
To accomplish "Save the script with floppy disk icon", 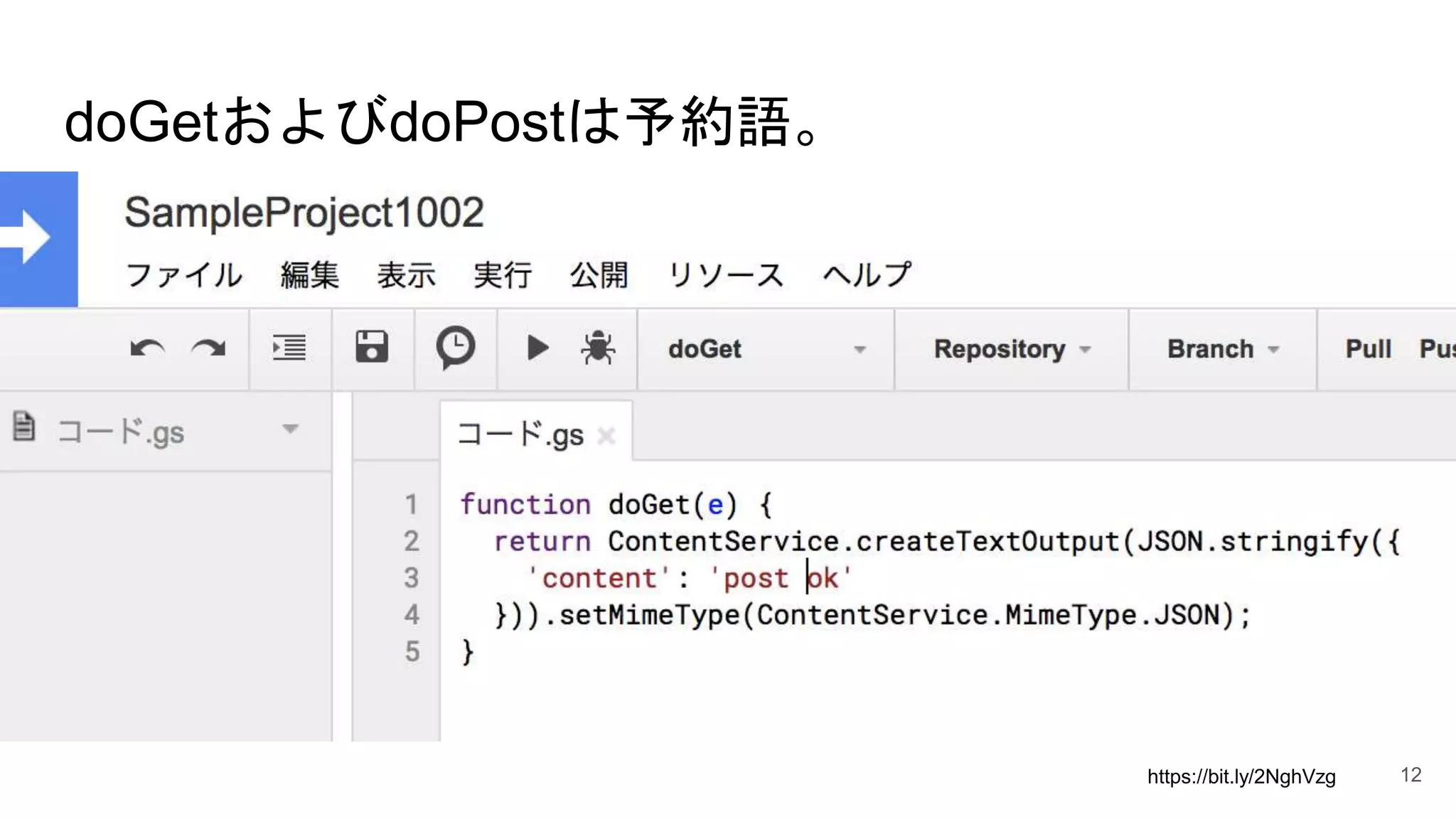I will pos(372,347).
